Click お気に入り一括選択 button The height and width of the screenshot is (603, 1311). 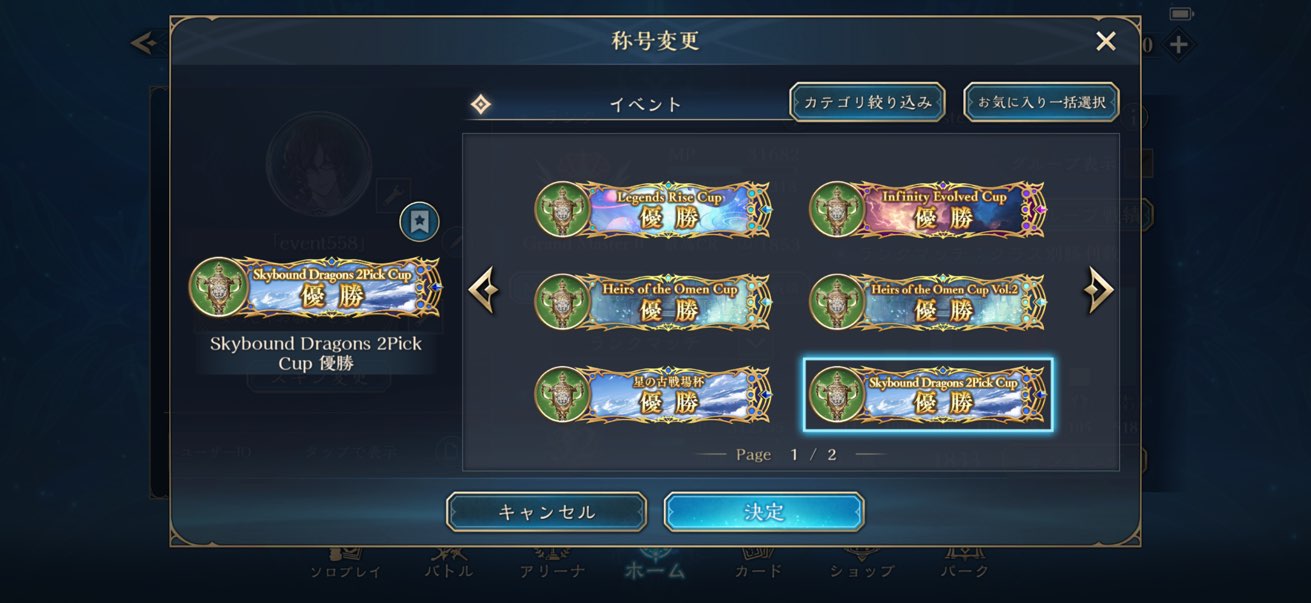point(1041,102)
